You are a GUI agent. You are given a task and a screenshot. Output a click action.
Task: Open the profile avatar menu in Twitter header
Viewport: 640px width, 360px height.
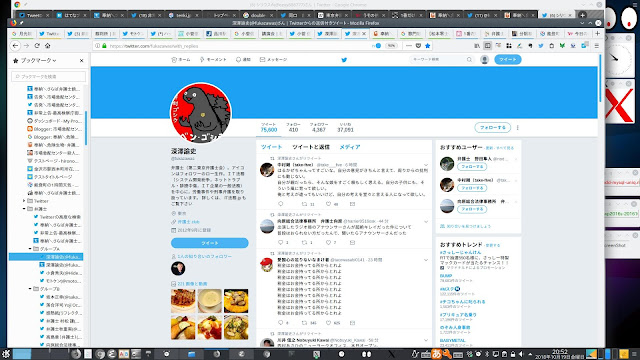pyautogui.click(x=484, y=60)
